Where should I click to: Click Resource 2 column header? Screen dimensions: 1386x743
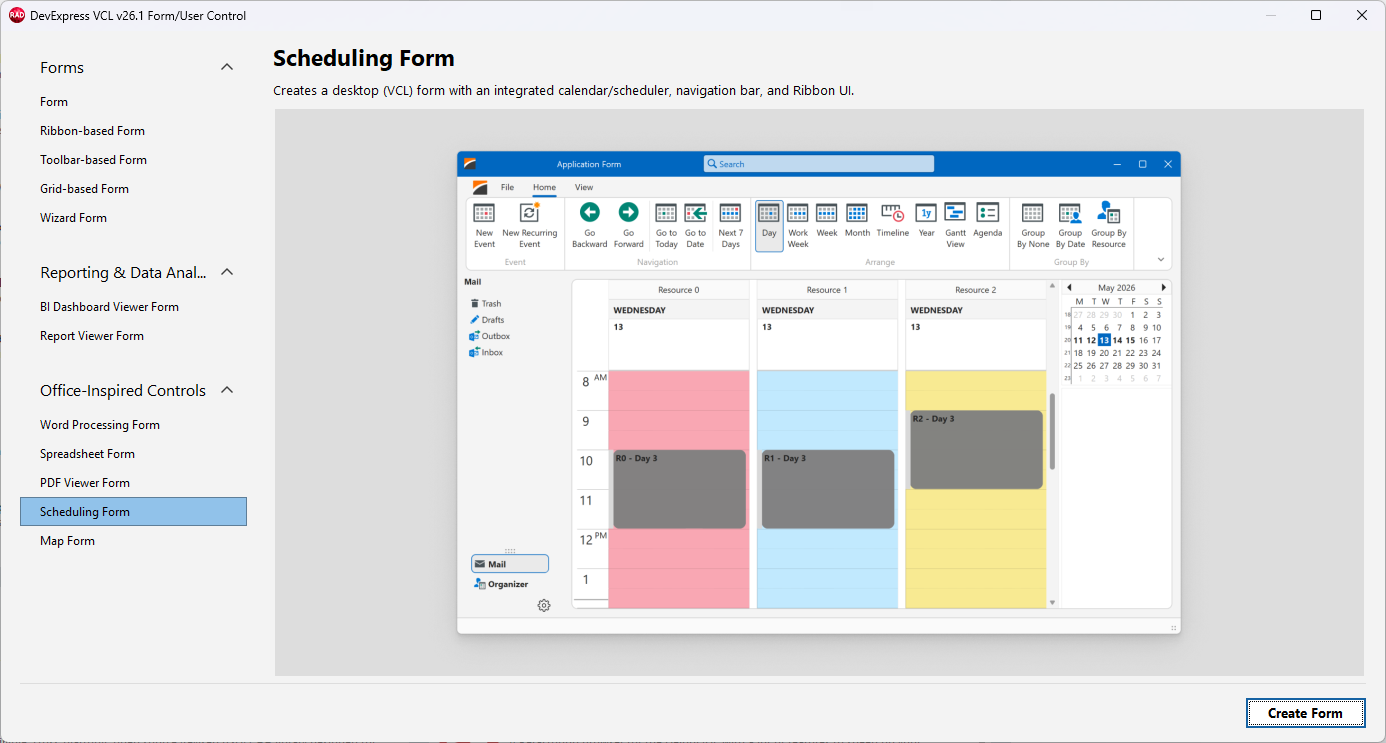click(x=976, y=290)
